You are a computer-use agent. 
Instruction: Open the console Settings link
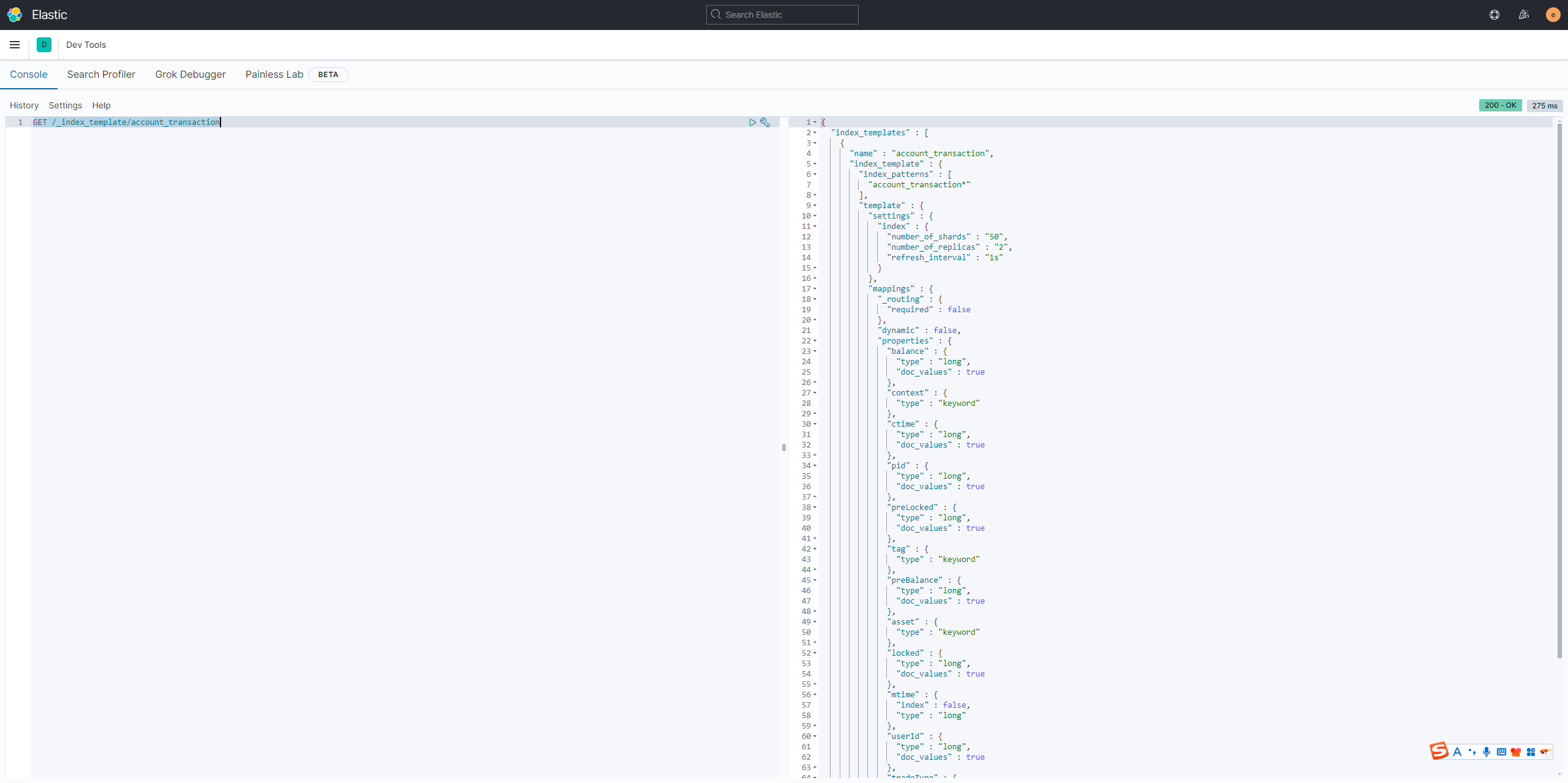click(65, 105)
